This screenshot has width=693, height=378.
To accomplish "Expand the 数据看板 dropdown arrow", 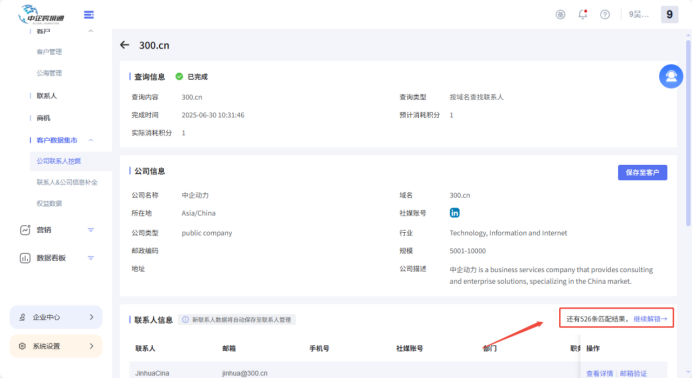I will 91,258.
